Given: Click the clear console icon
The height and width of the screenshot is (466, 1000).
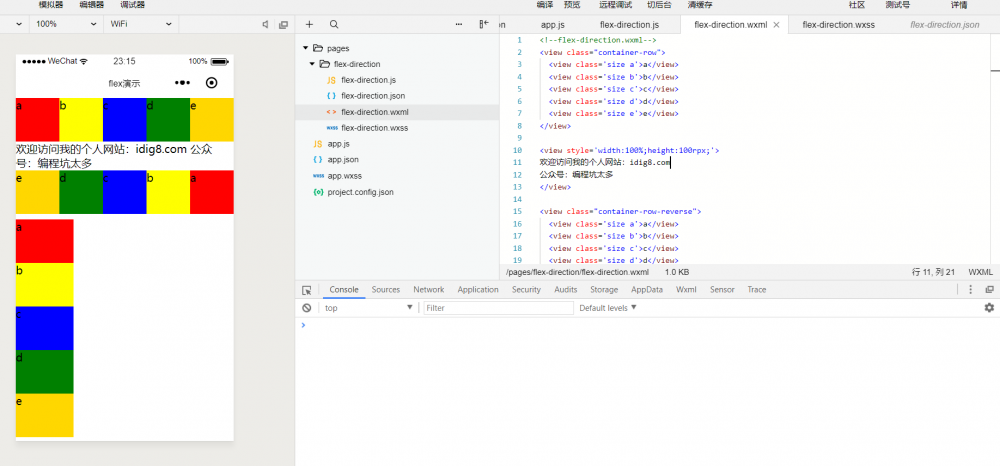Looking at the screenshot, I should click(307, 308).
